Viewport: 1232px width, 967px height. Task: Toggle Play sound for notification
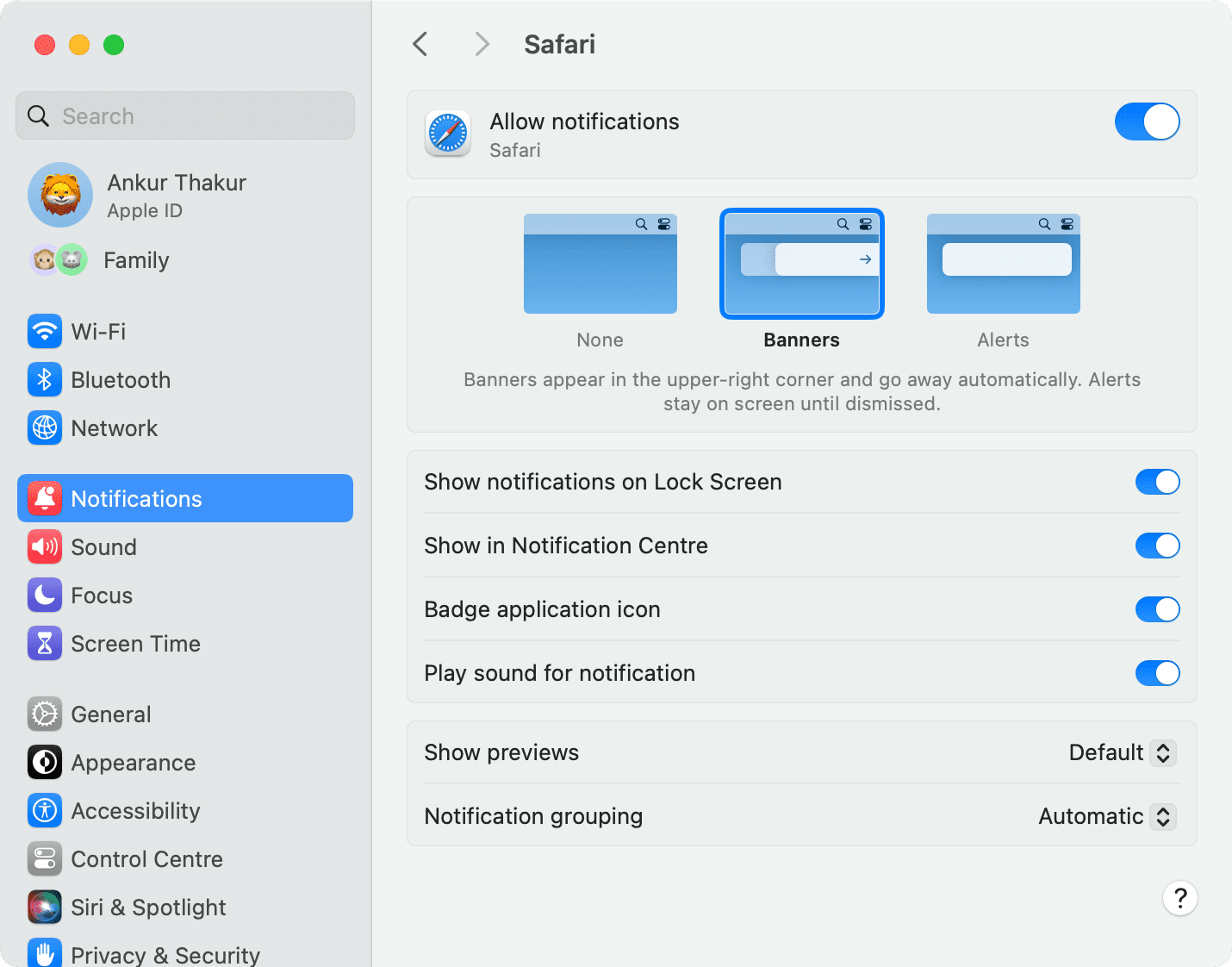(1157, 673)
